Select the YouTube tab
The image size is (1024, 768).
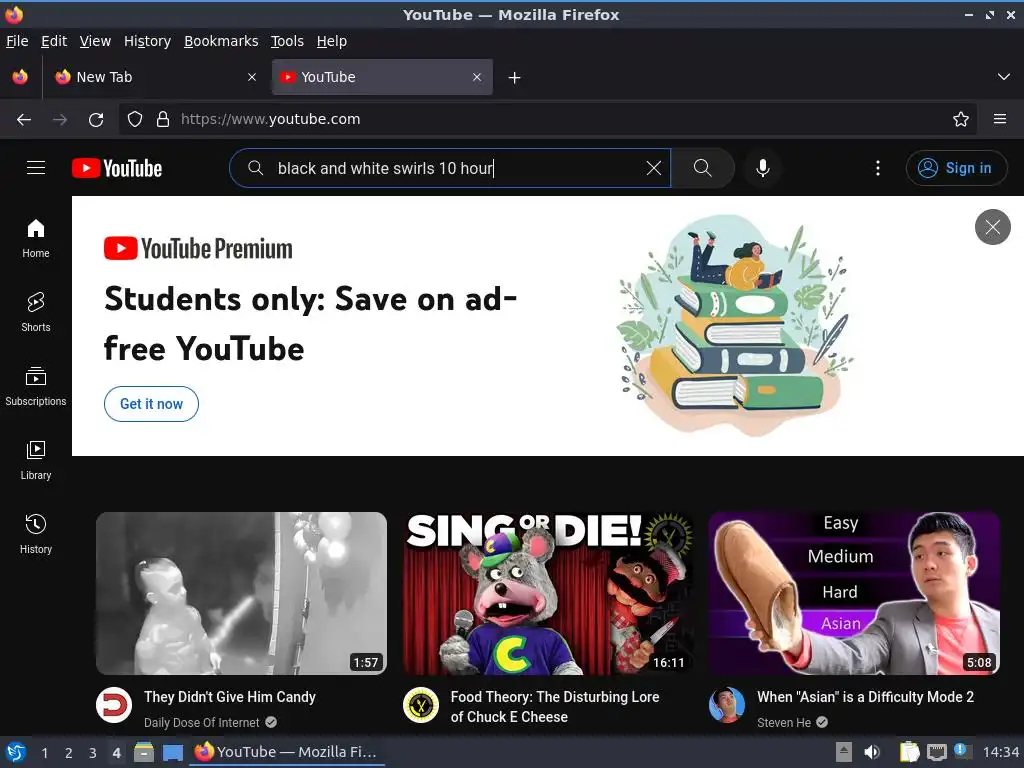[382, 77]
